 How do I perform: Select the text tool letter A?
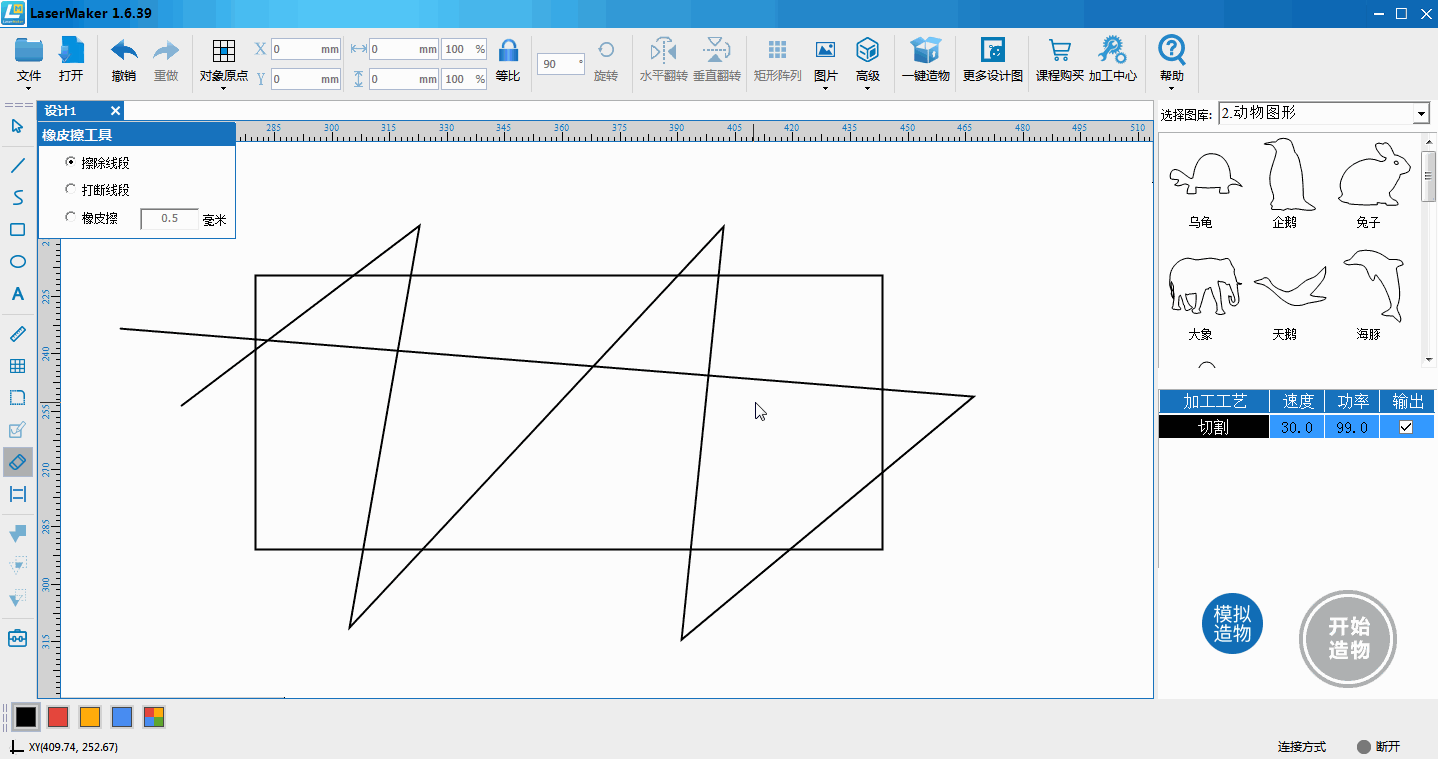(17, 294)
